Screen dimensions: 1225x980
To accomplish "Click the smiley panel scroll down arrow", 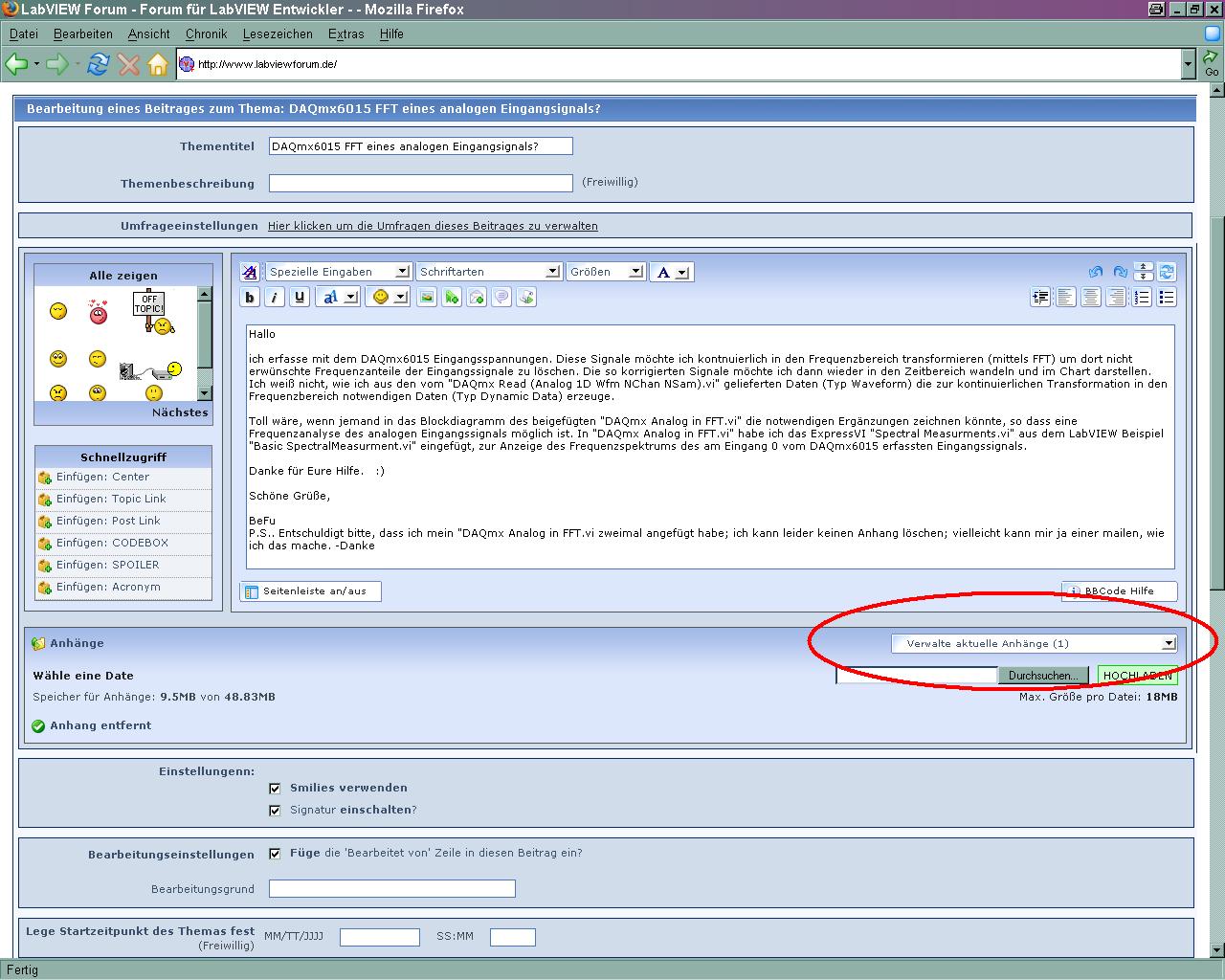I will (205, 393).
